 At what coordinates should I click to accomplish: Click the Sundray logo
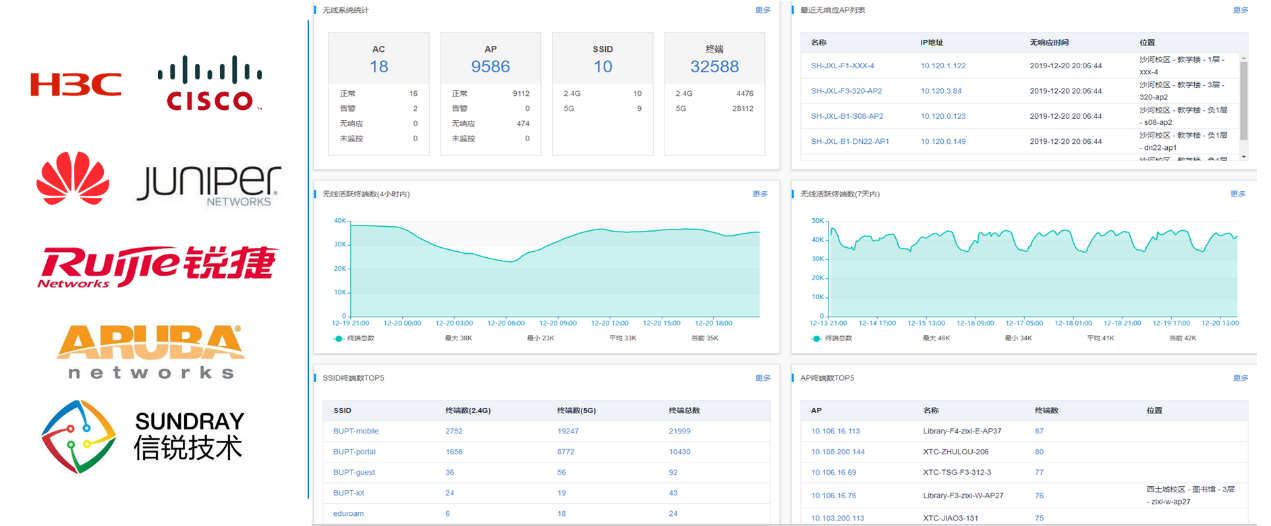144,436
